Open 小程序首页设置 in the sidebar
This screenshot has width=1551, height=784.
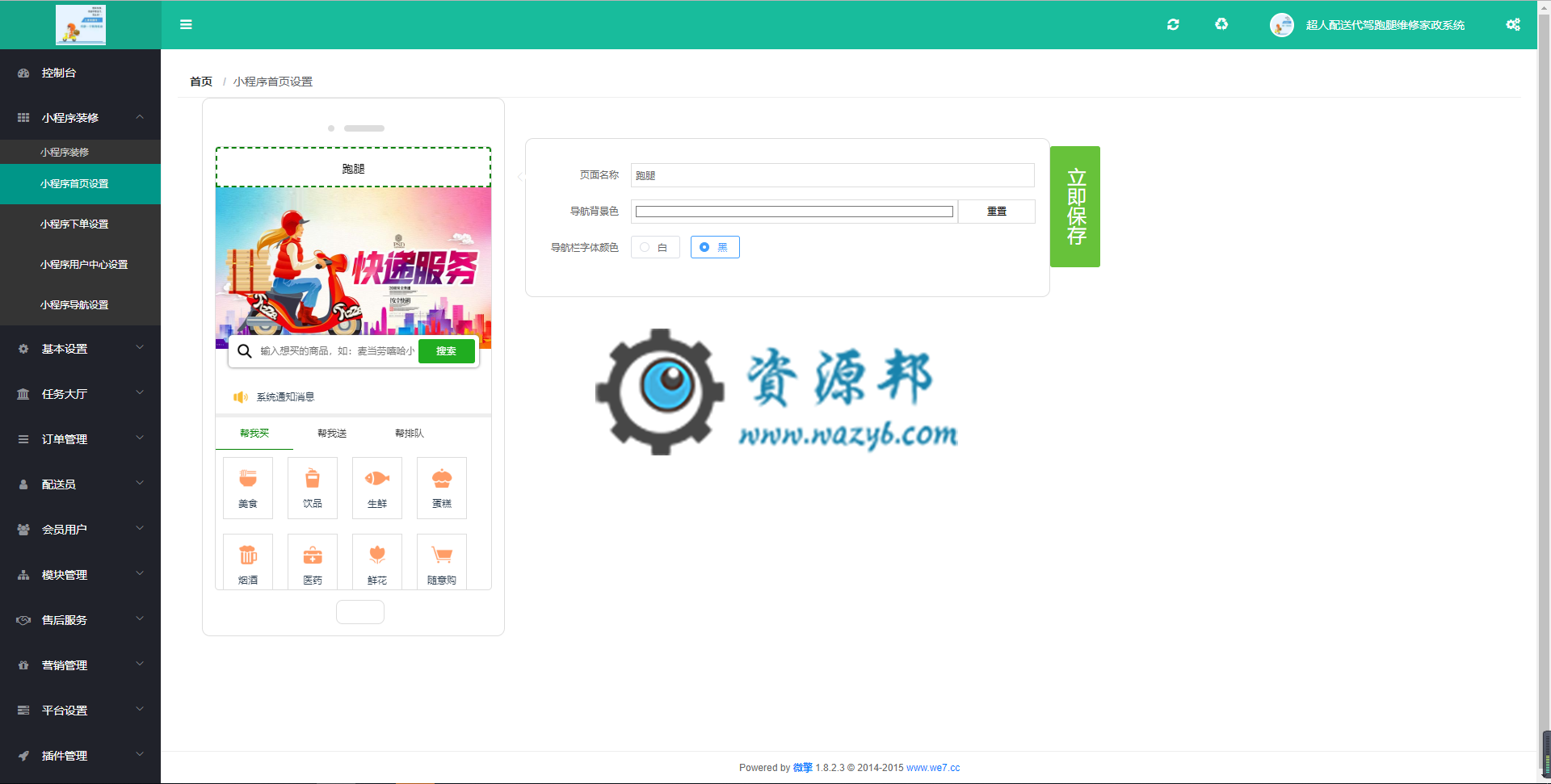pos(80,184)
